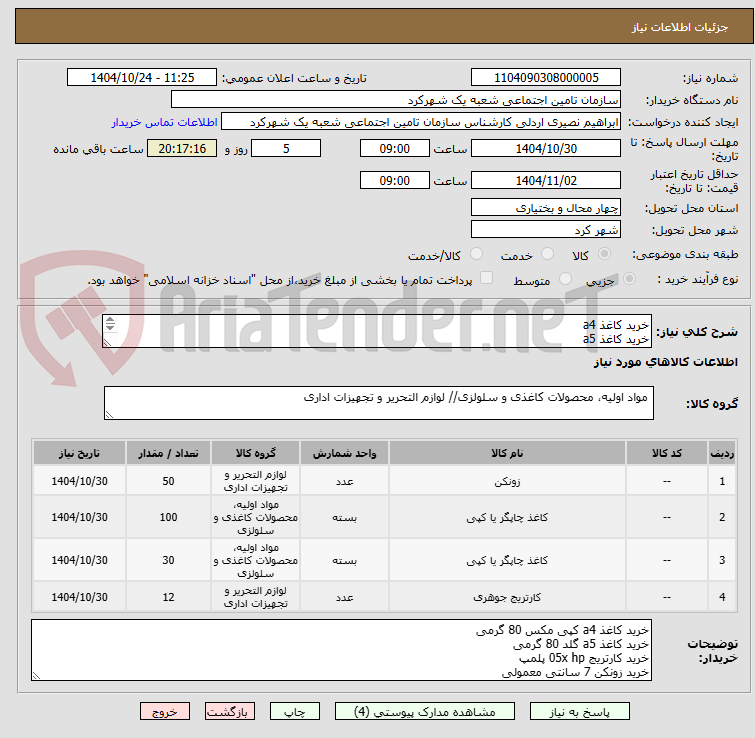Click the کارتریج جوهری item name cell
The height and width of the screenshot is (738, 755).
[x=507, y=597]
